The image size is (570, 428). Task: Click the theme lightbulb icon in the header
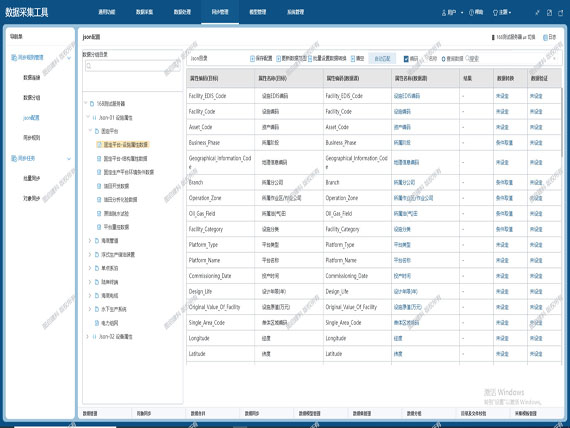coord(495,13)
